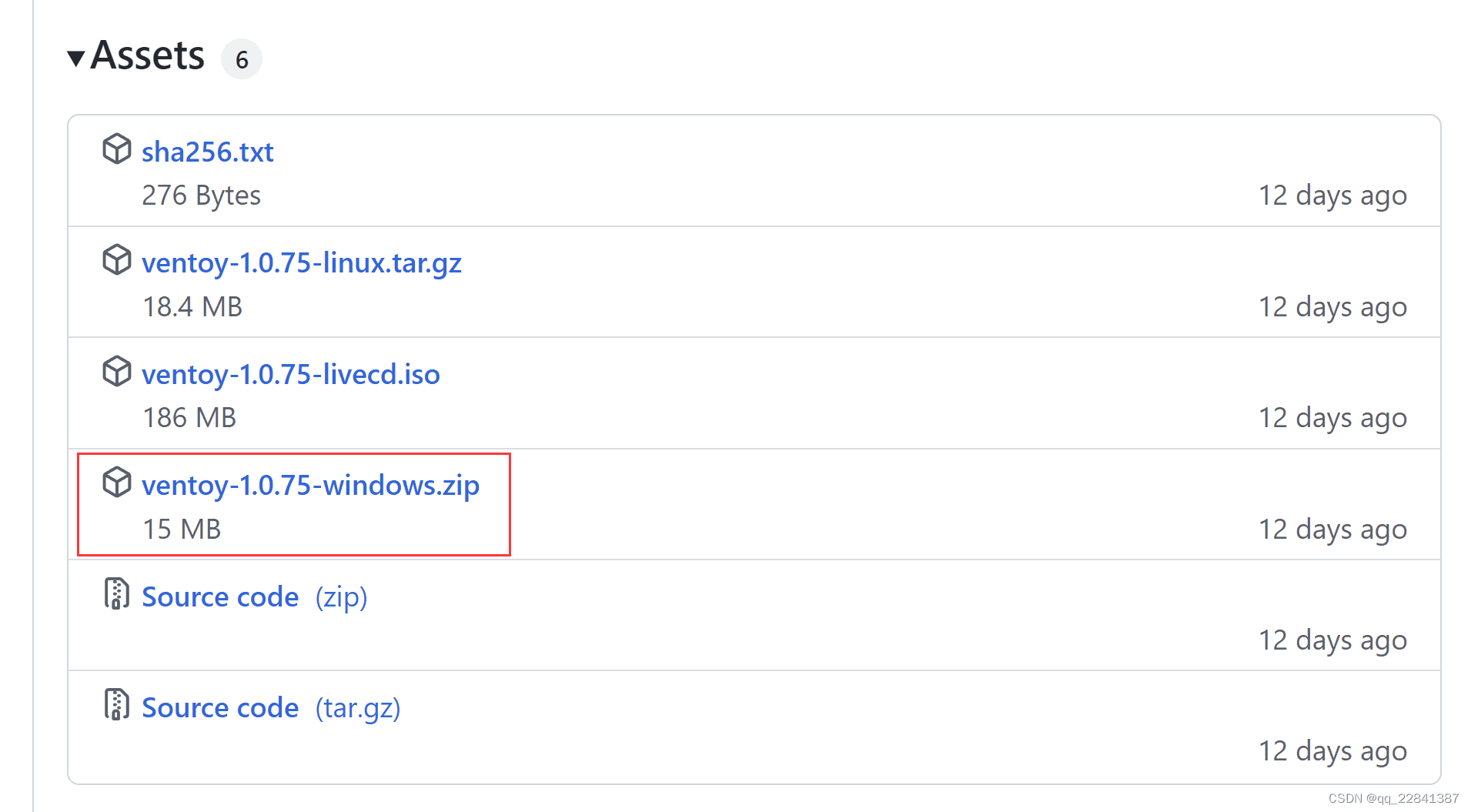Click the package icon beside ventoy windows zip
Viewport: 1471px width, 812px height.
(117, 482)
